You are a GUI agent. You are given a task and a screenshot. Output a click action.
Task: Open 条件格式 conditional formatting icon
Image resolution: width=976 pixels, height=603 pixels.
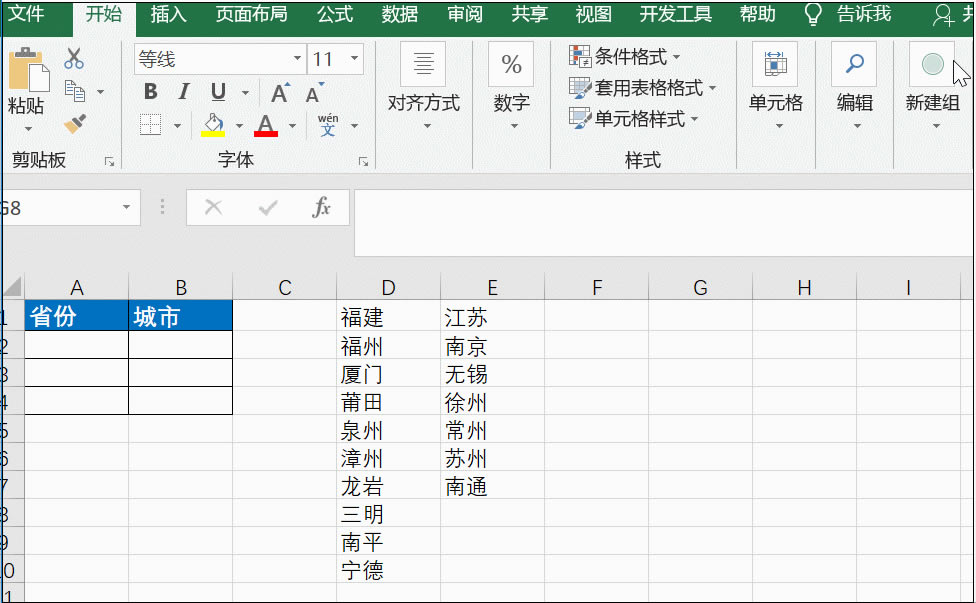(x=580, y=57)
